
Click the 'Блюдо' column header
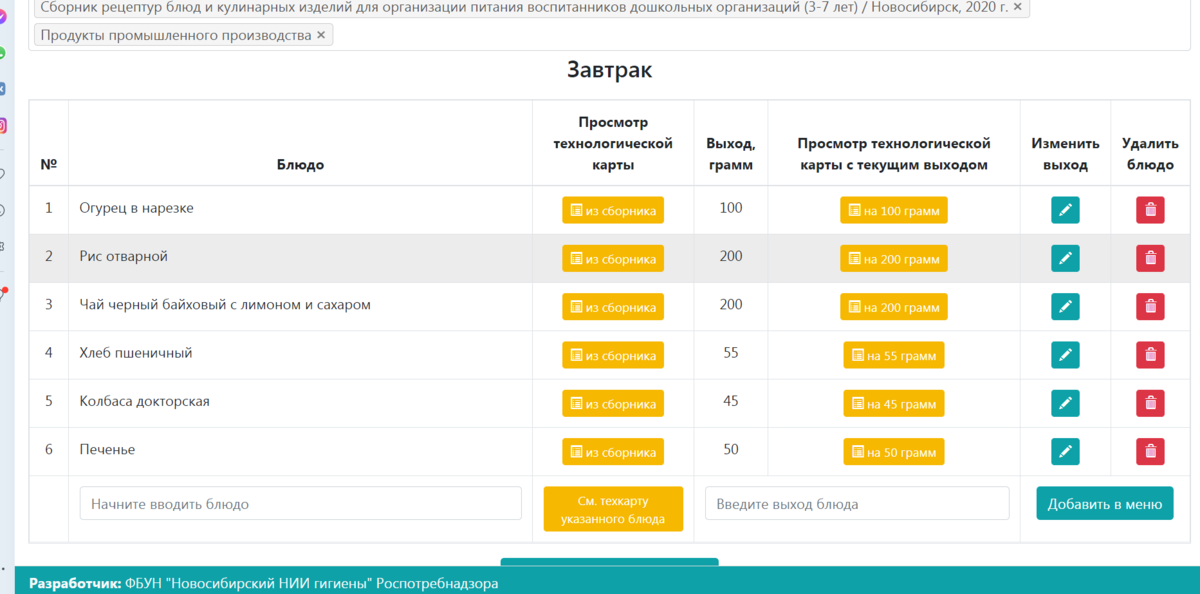pos(300,165)
